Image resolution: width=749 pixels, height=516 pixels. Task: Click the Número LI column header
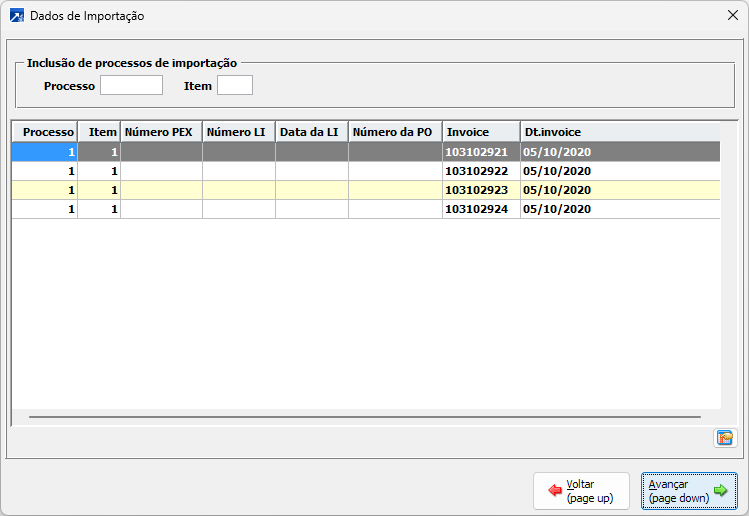coord(239,132)
